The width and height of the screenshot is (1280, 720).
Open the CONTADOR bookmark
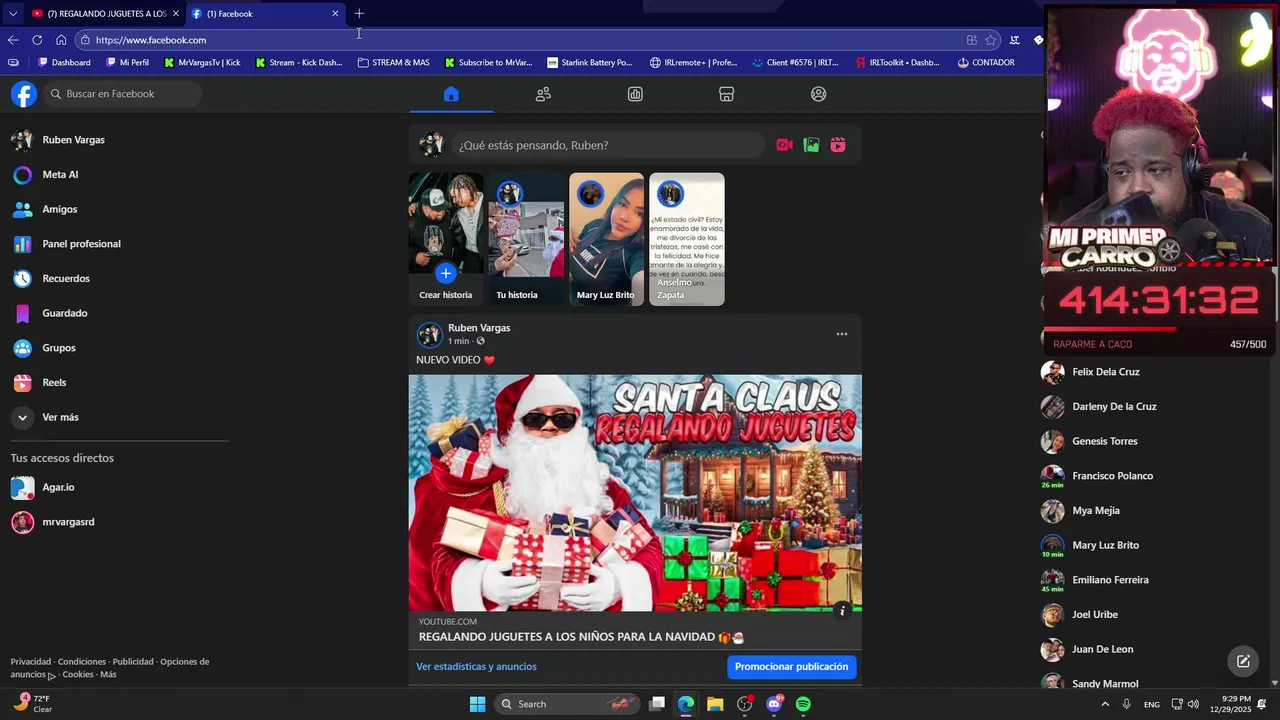[x=986, y=62]
